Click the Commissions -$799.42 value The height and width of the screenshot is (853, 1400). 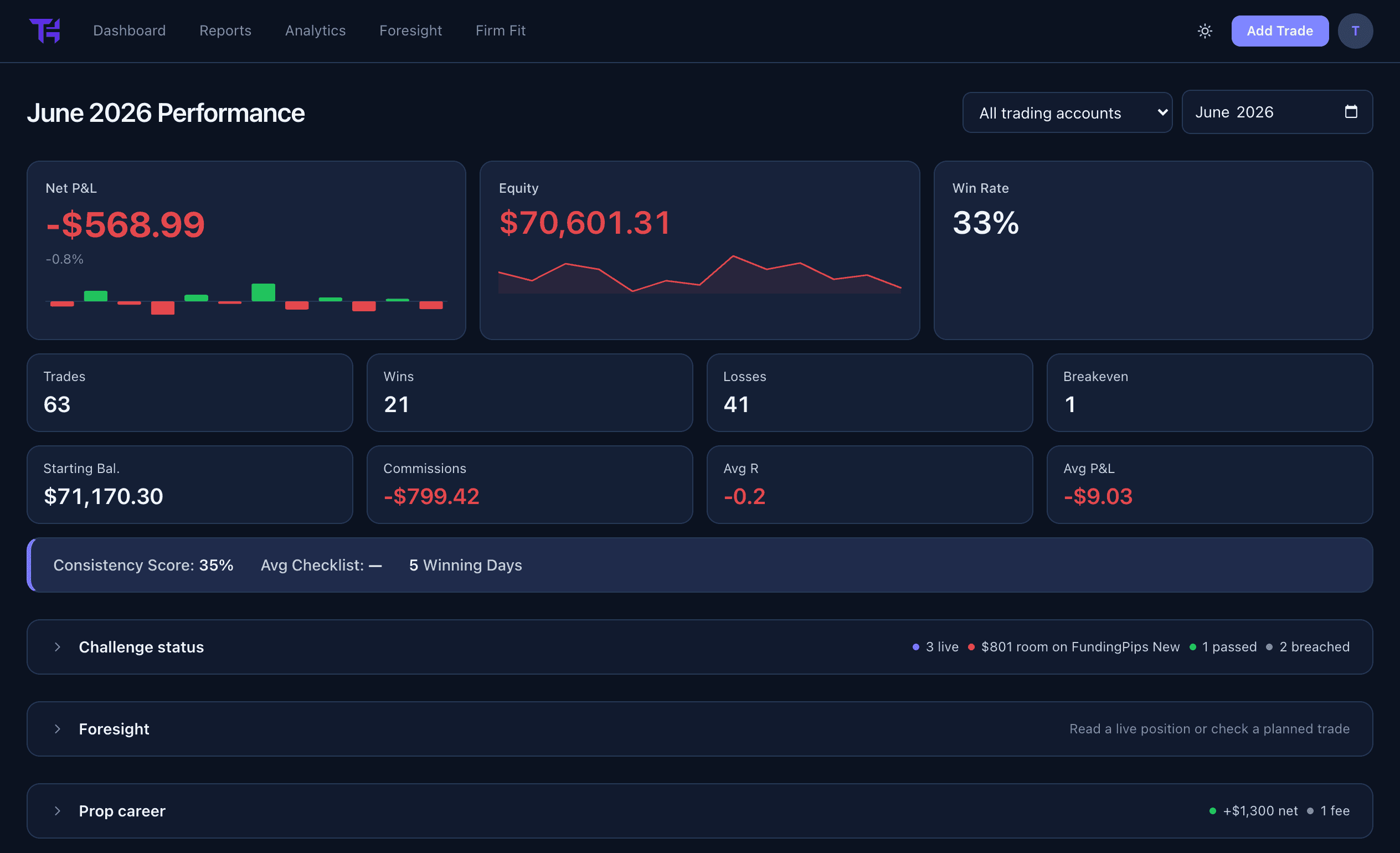[x=431, y=496]
